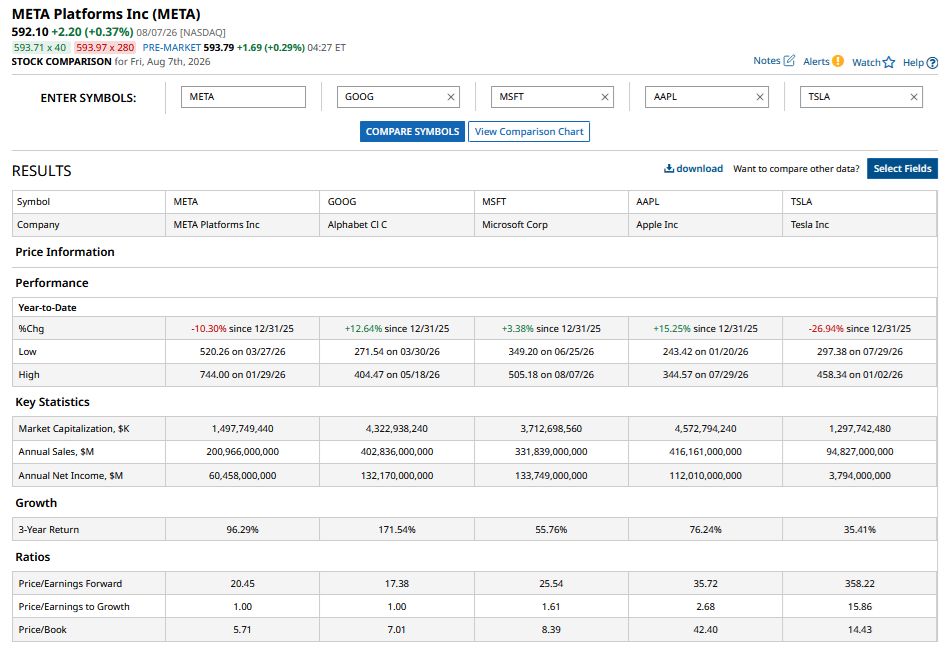This screenshot has width=948, height=653.
Task: Click MSFT Price/Earnings to Growth 1.61
Action: click(551, 606)
